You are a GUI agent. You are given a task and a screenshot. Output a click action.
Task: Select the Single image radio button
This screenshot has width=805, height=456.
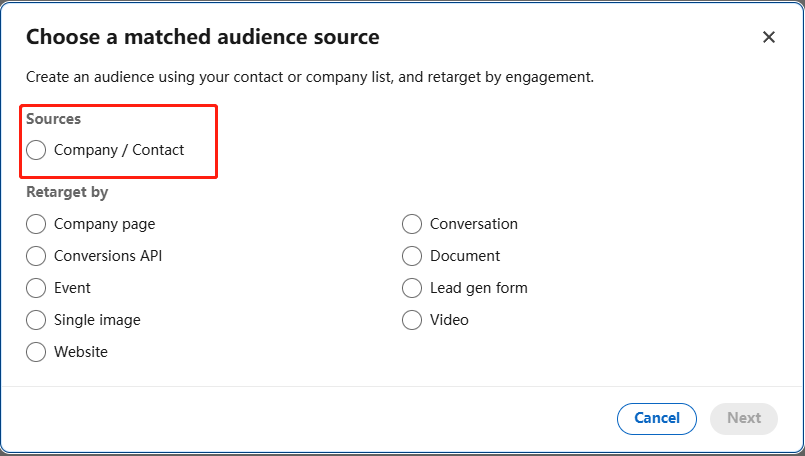(x=36, y=320)
